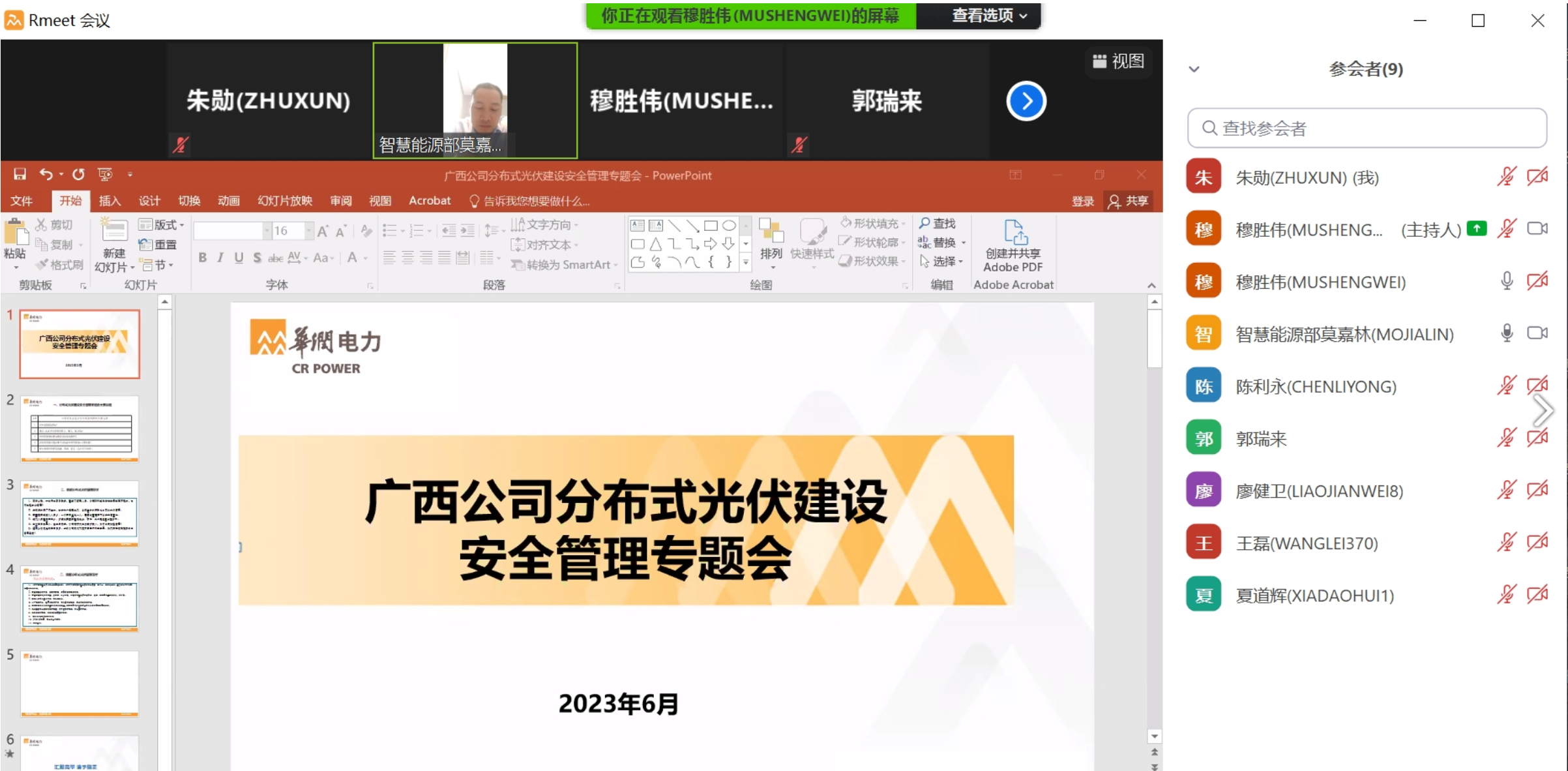The height and width of the screenshot is (771, 1568).
Task: Click the undo arrow icon
Action: click(46, 174)
